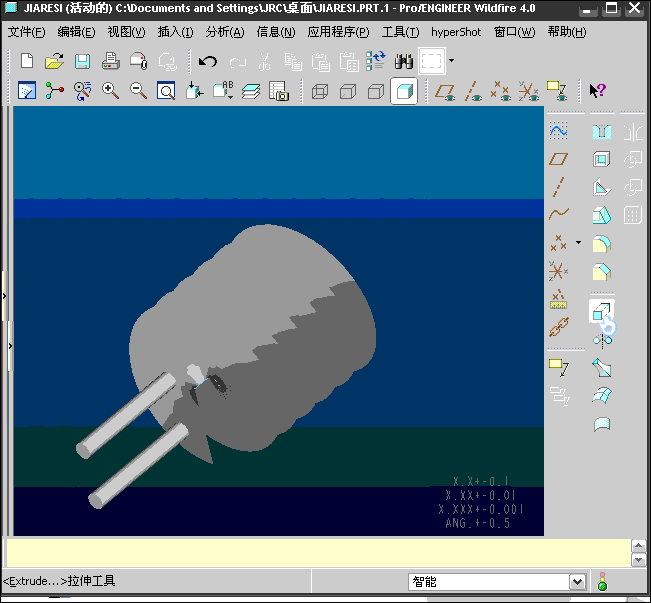The image size is (651, 603).
Task: Toggle annotation element display
Action: pos(557,91)
